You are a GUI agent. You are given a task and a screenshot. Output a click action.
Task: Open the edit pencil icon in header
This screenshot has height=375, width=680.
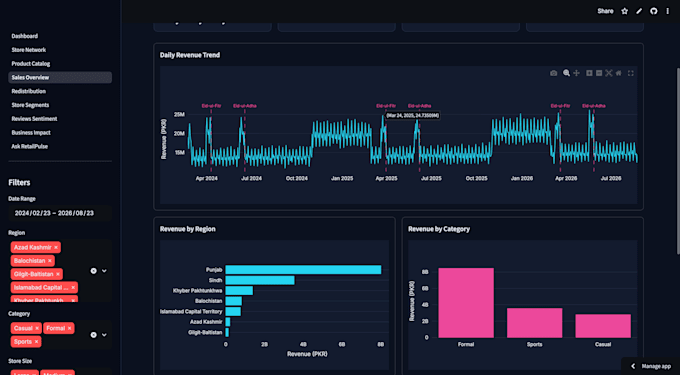(639, 11)
